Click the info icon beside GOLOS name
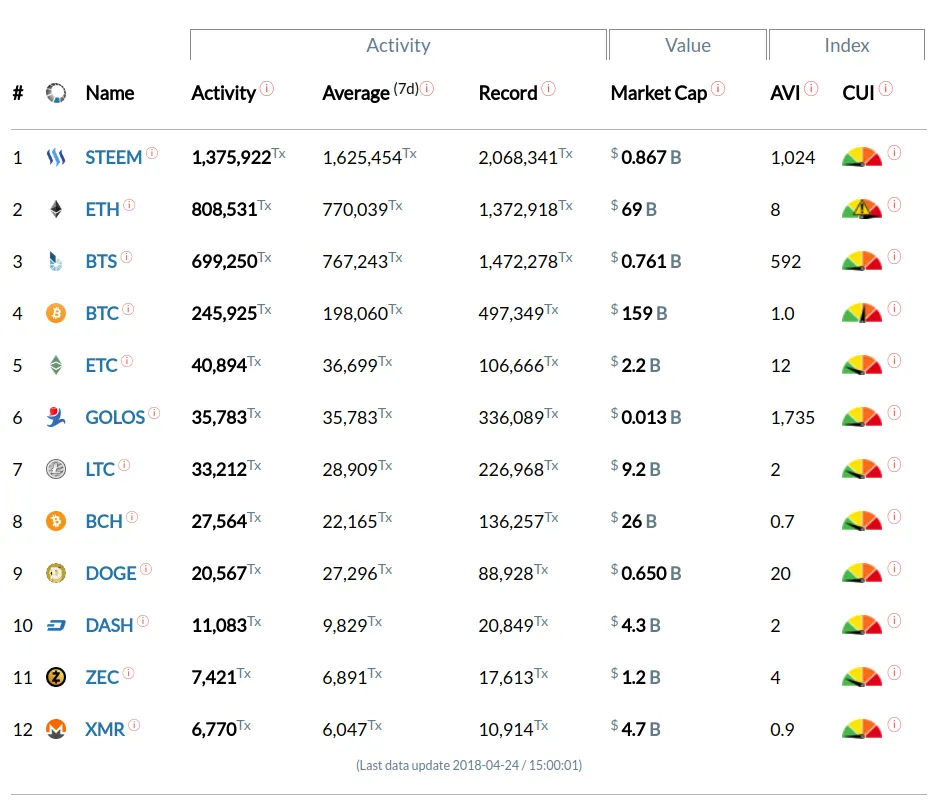Viewport: 943px width, 809px height. coord(155,413)
